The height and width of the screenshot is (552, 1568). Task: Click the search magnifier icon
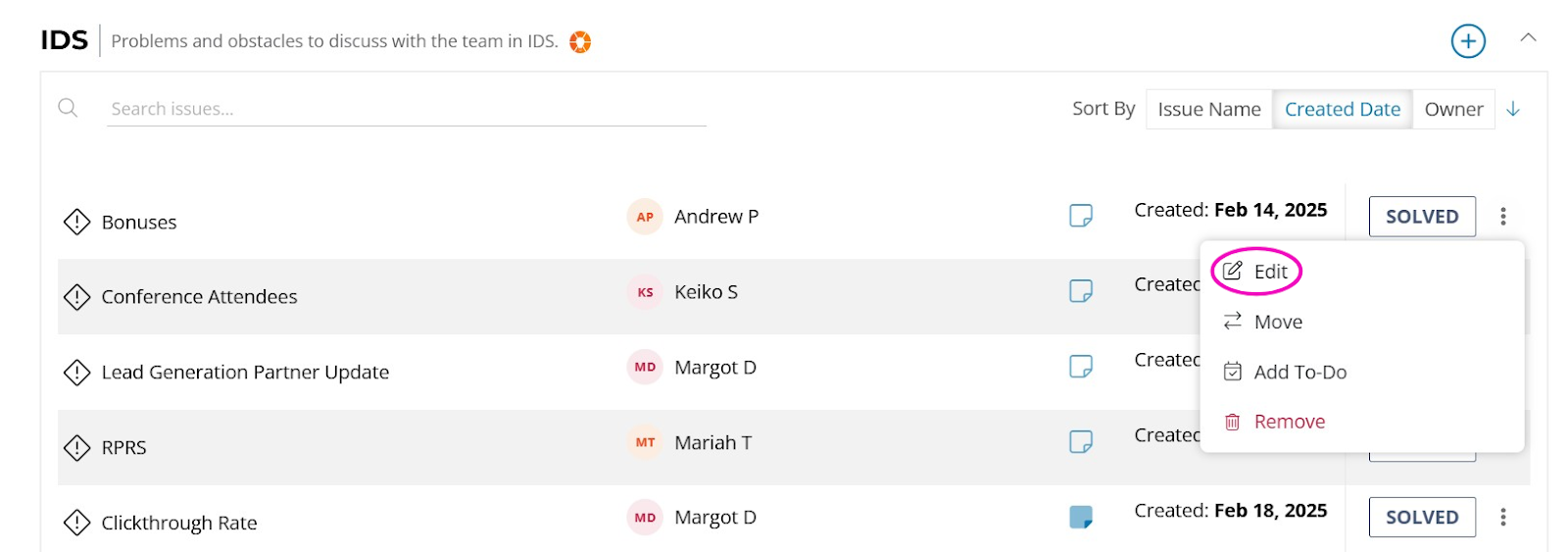point(68,108)
